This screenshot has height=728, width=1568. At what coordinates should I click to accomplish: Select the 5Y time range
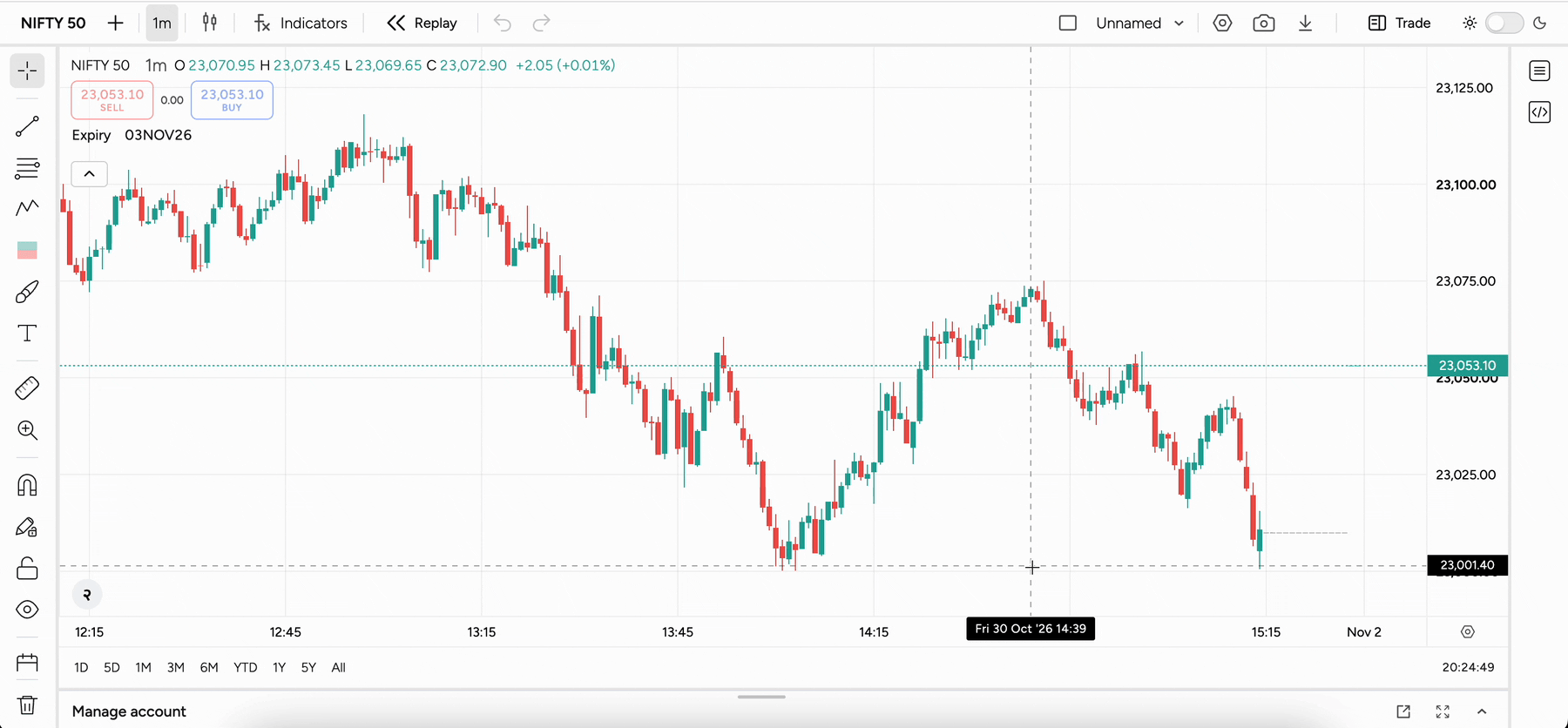click(x=308, y=668)
